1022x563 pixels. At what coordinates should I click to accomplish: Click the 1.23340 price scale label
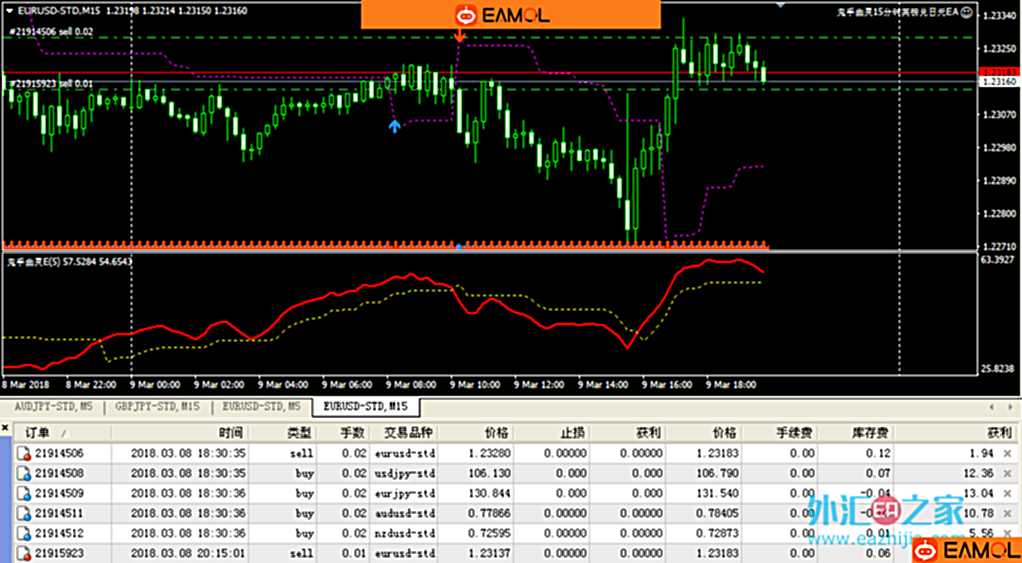(999, 15)
